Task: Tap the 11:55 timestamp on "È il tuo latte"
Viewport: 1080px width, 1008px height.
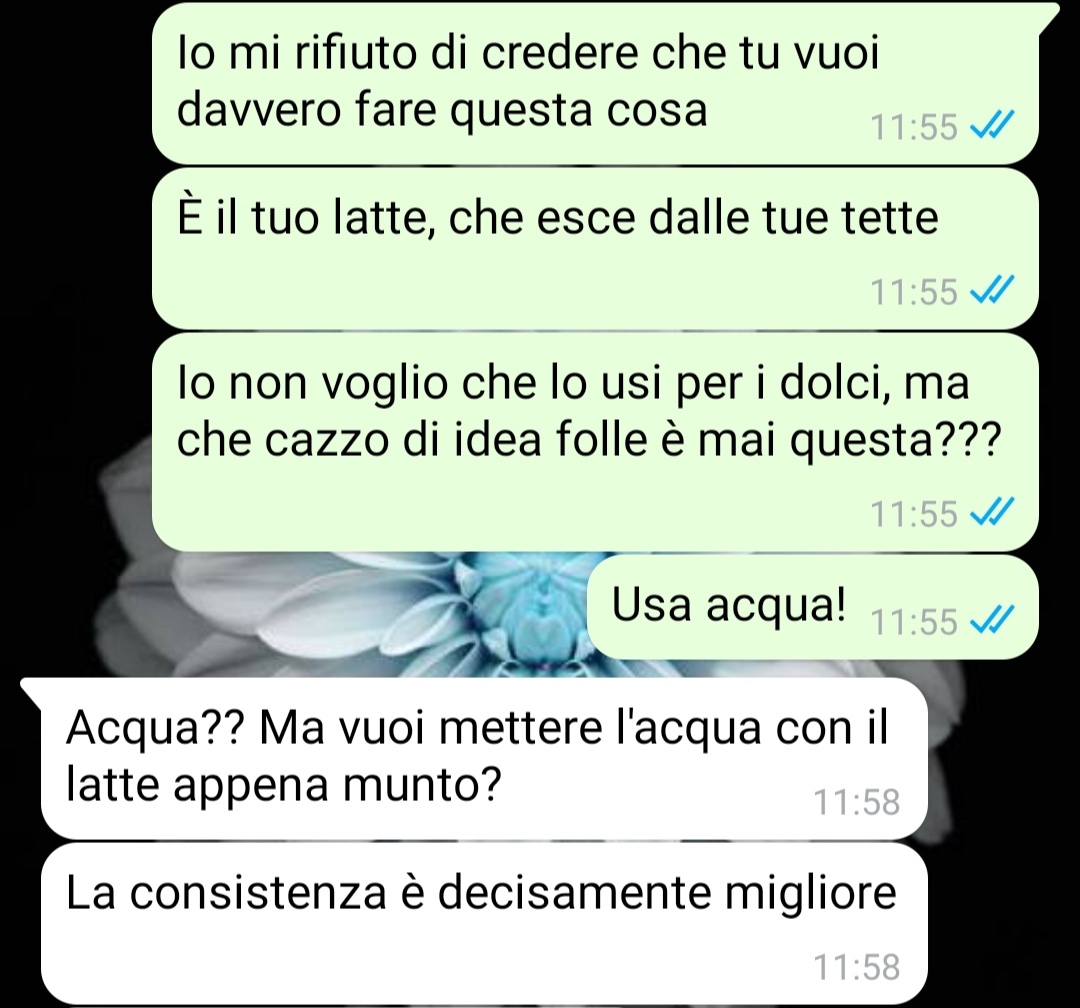Action: [914, 291]
